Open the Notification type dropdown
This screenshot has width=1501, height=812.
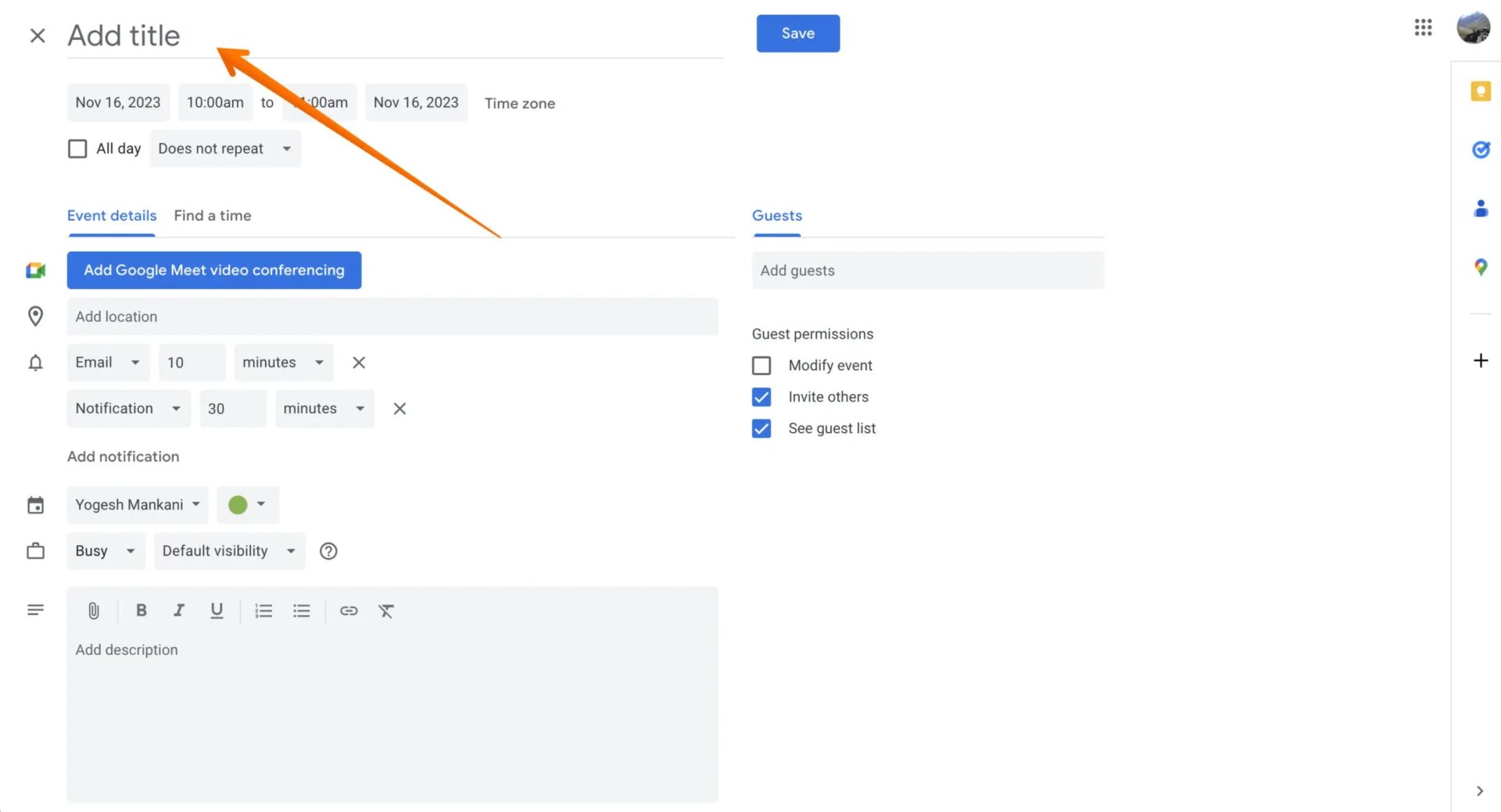pyautogui.click(x=129, y=409)
